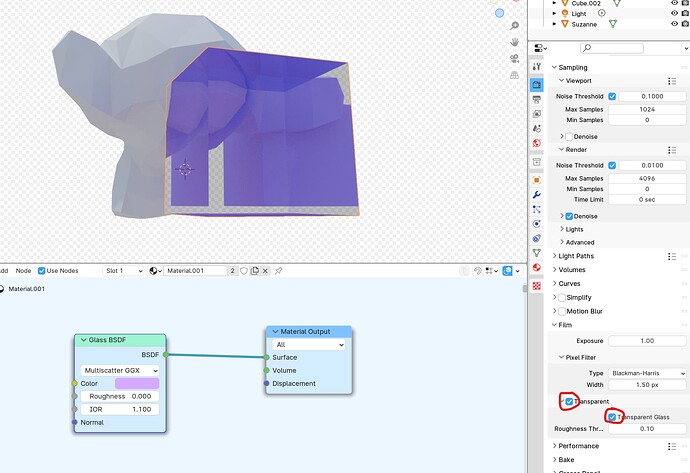Expand the Performance panel
This screenshot has height=473, width=690.
(554, 446)
